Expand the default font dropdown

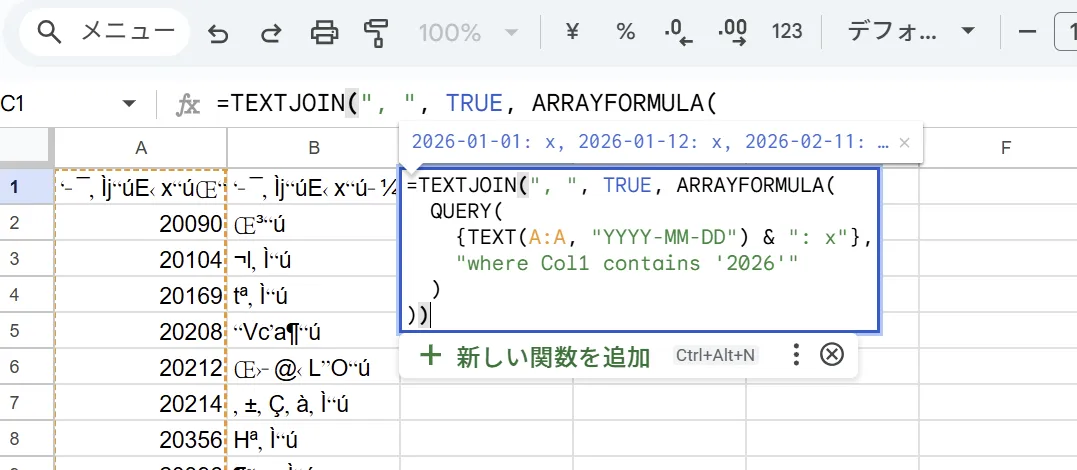click(x=910, y=32)
